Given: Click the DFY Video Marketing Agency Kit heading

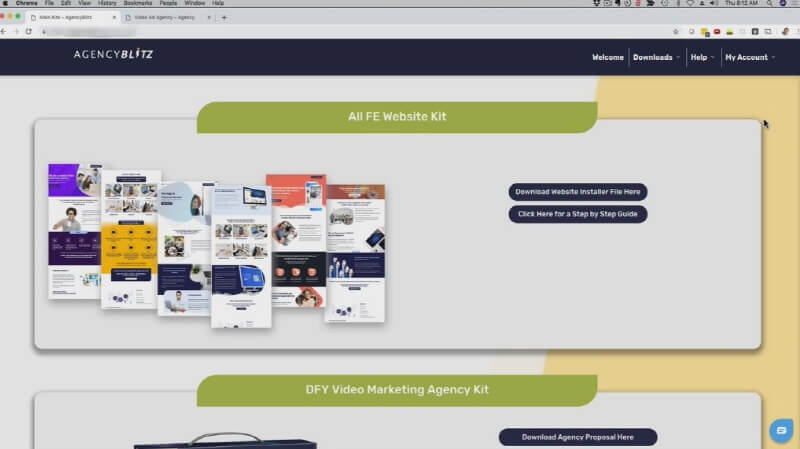Looking at the screenshot, I should pos(397,390).
